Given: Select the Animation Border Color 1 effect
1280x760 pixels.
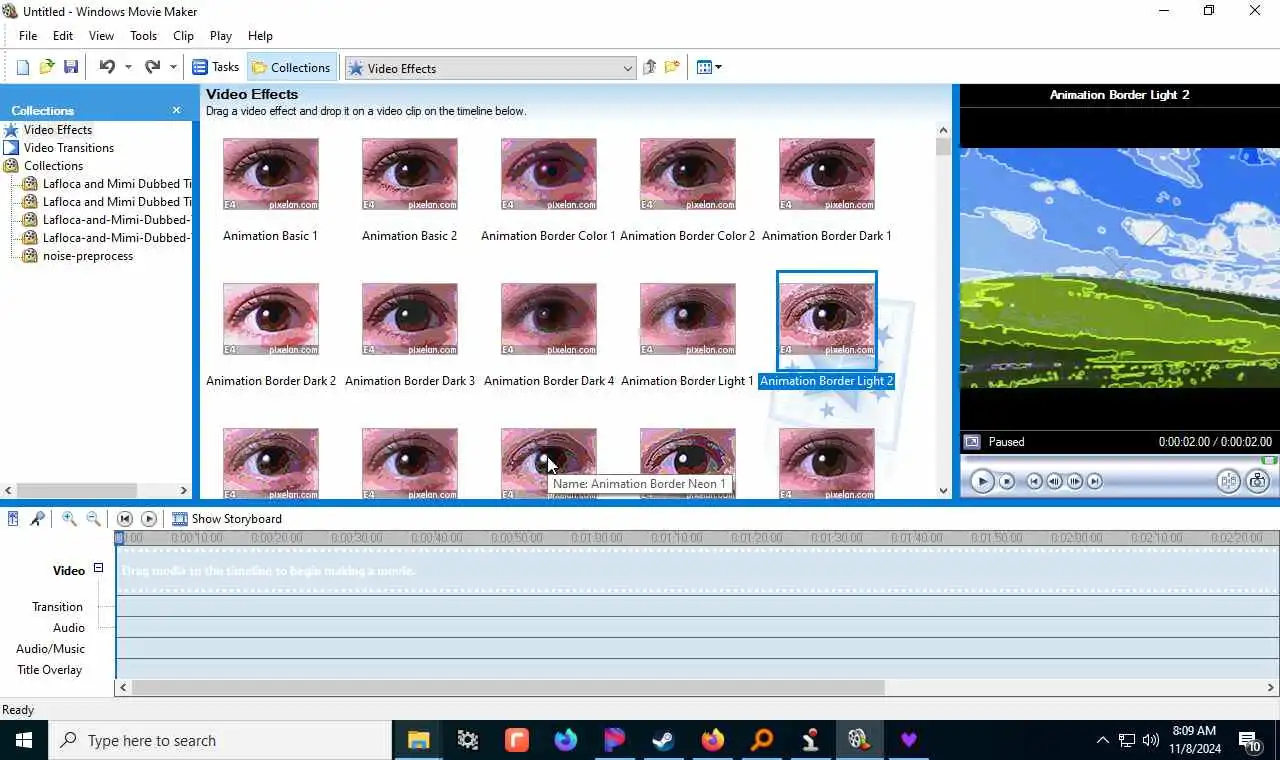Looking at the screenshot, I should (x=548, y=174).
